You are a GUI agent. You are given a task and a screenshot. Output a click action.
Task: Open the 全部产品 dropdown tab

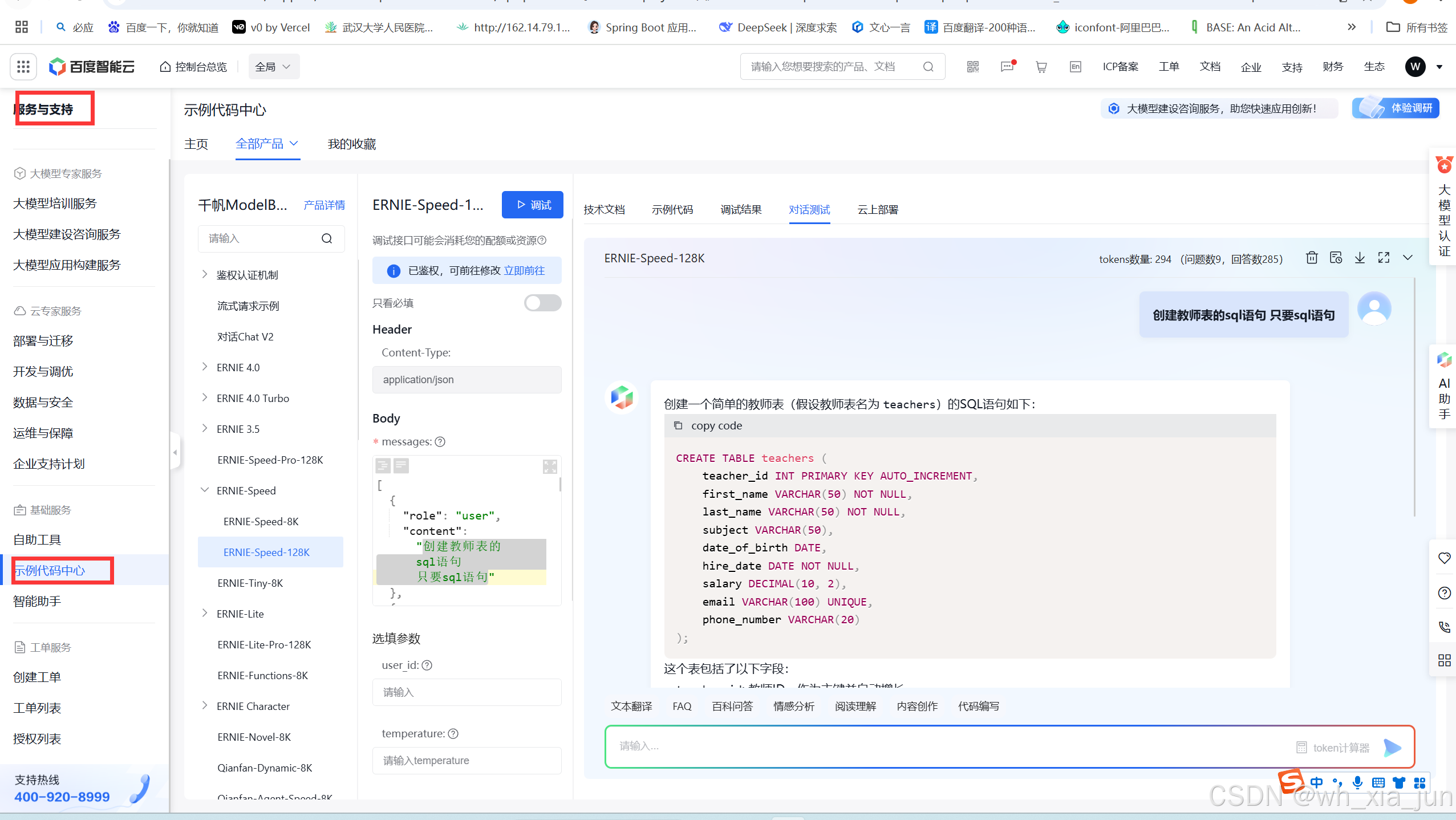[x=267, y=144]
